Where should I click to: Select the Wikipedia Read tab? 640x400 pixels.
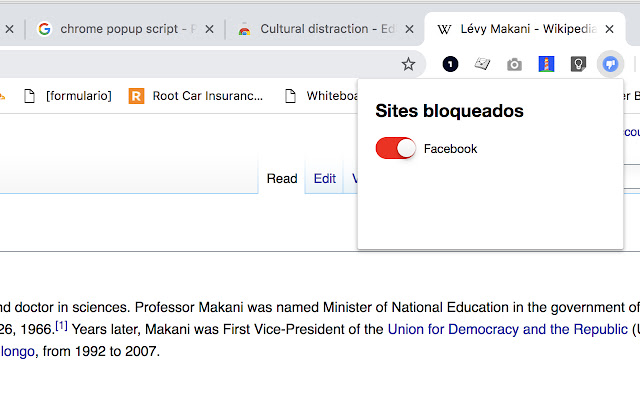pyautogui.click(x=282, y=179)
